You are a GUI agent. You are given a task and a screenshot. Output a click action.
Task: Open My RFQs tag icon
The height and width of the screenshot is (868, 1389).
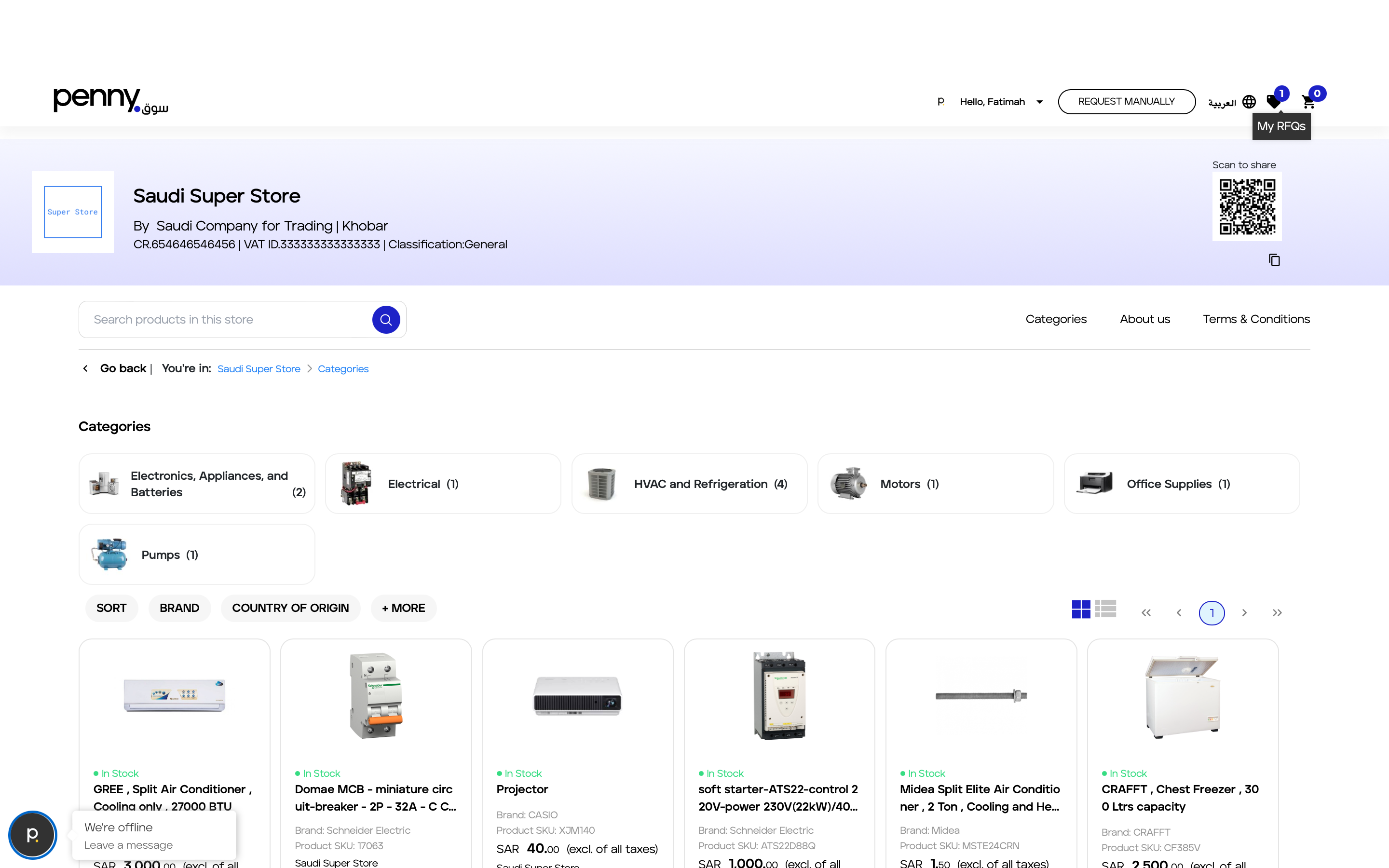point(1274,102)
